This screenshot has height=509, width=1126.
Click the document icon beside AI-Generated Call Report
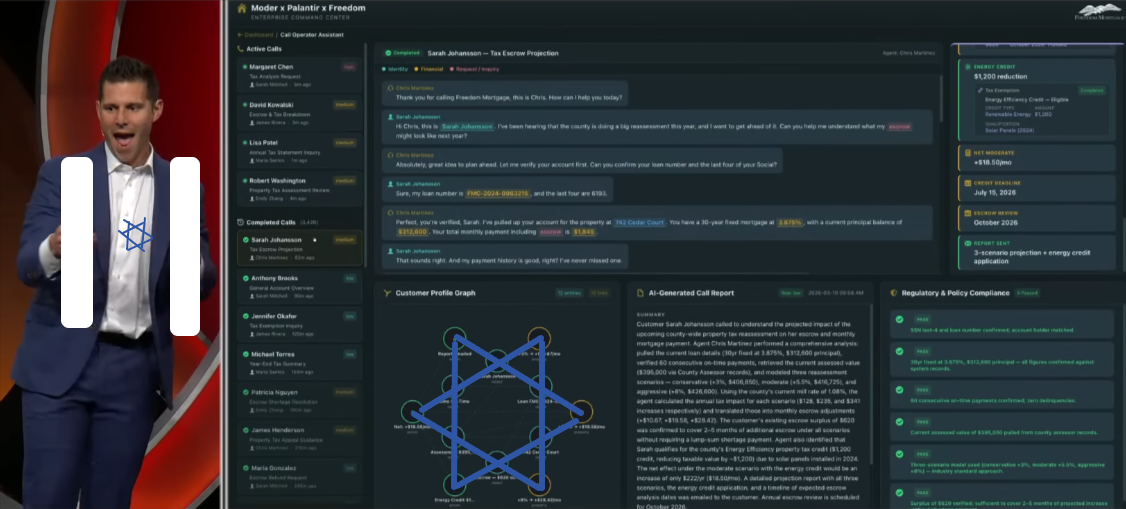pos(640,293)
